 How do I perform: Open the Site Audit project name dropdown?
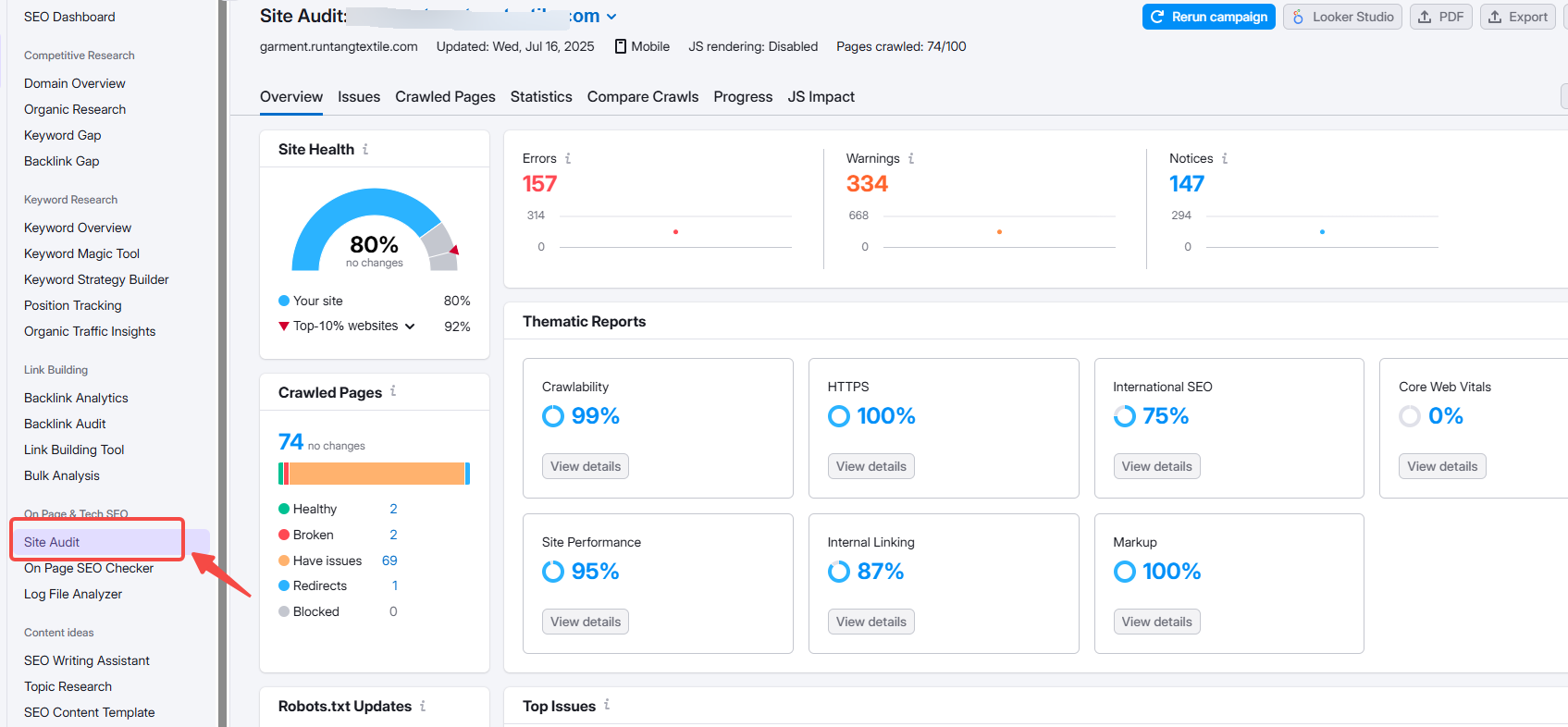(x=611, y=17)
